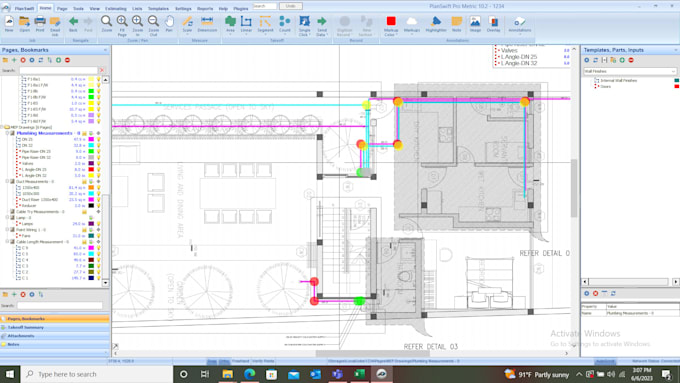Viewport: 680px width, 383px height.
Task: Collapse Duct Measurements node
Action: tap(7, 181)
